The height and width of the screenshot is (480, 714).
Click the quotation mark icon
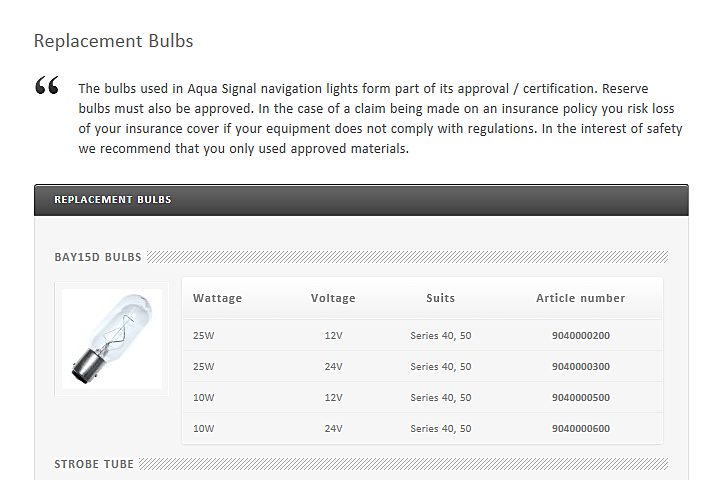click(x=47, y=87)
